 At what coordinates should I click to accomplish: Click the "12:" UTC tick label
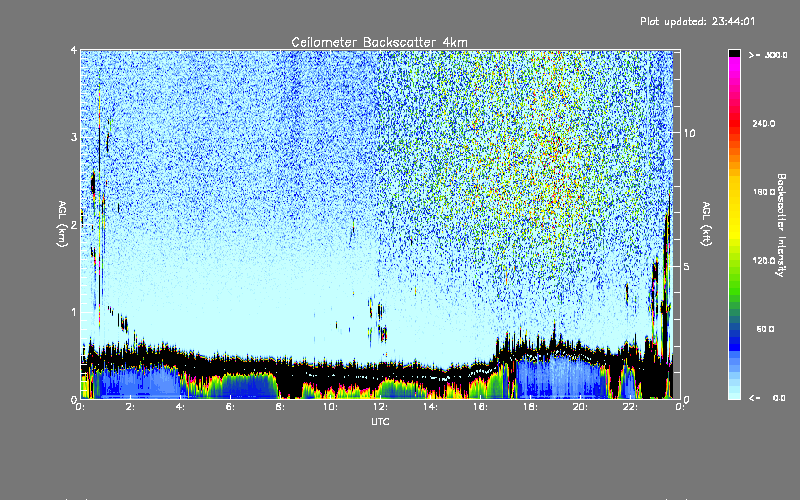click(x=380, y=407)
